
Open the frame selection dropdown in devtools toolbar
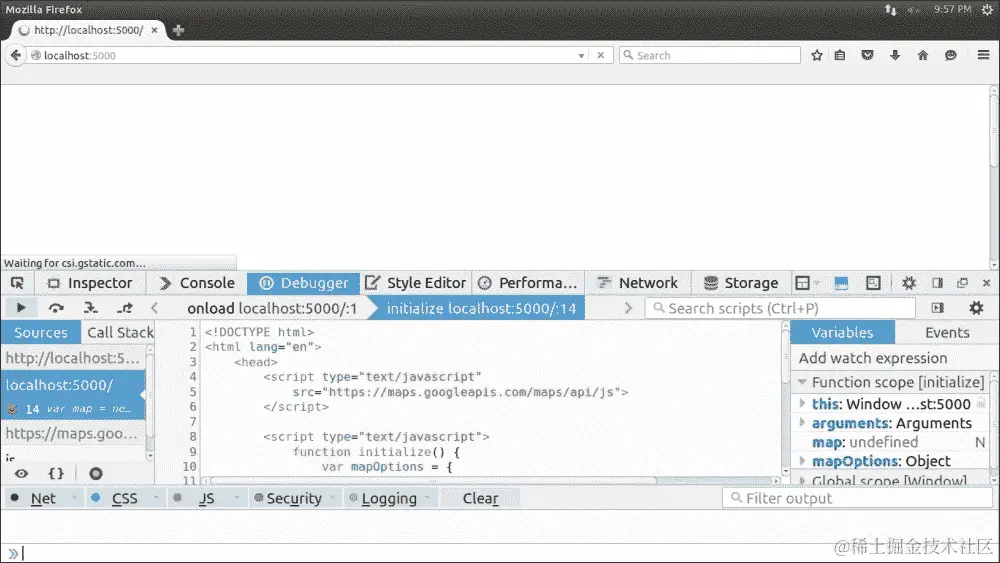[806, 283]
